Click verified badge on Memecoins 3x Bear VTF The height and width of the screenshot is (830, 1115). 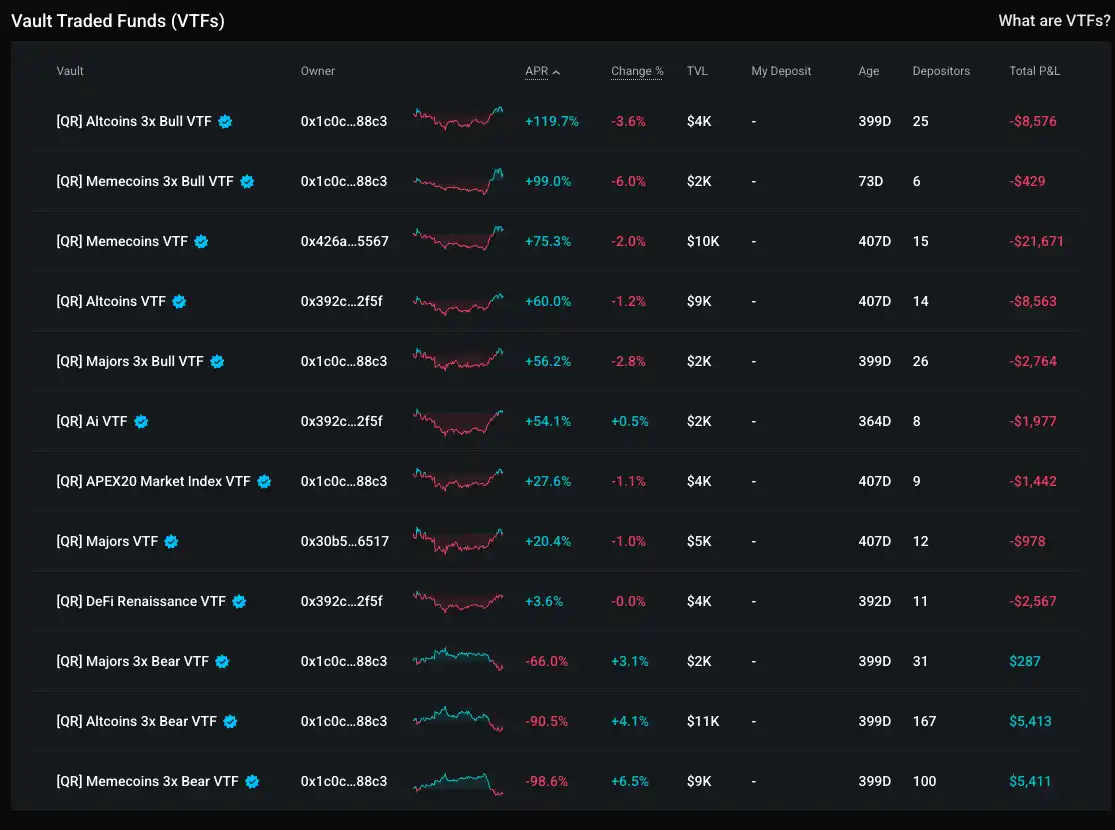(x=252, y=781)
